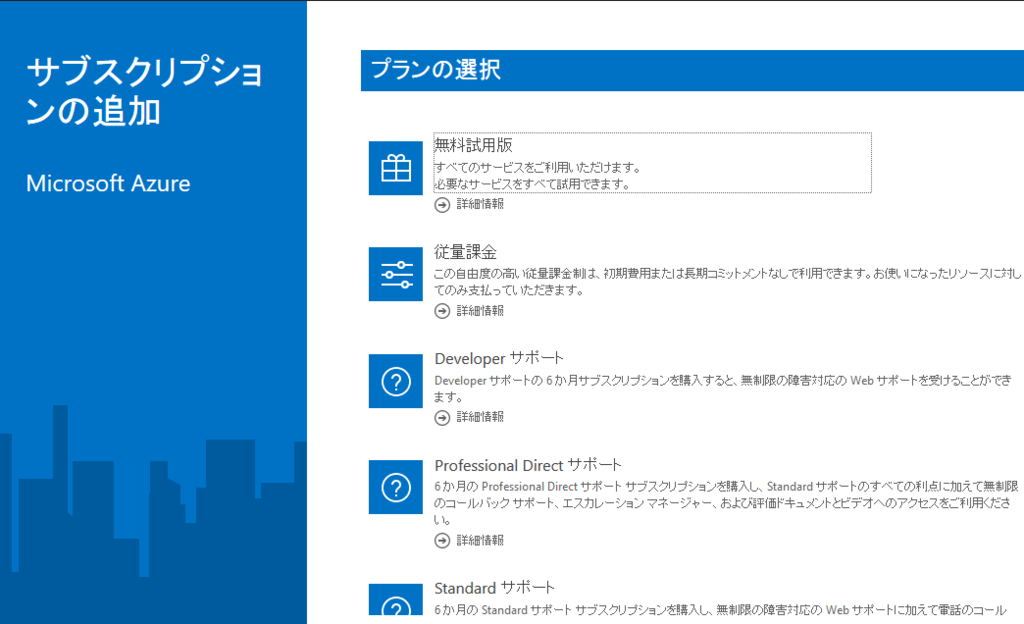Choose the Professional Direct サポート plan title
1024x624 pixels.
coord(528,465)
